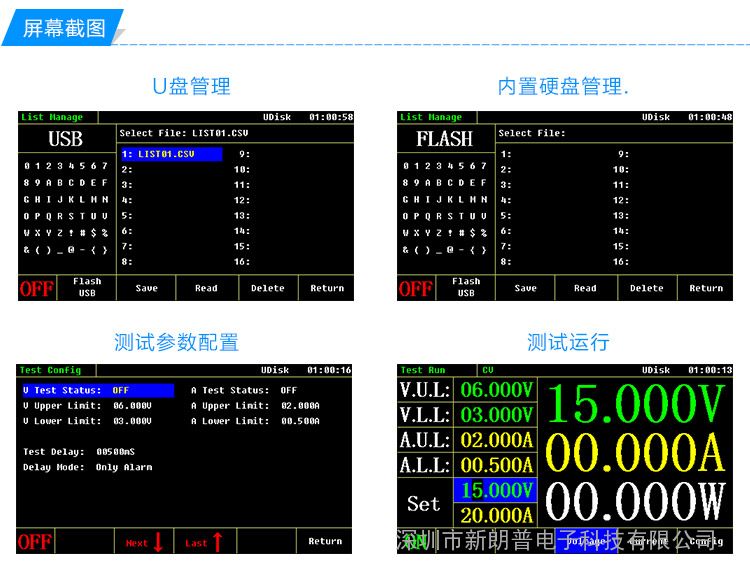Select file slot 1: in FLASH screen
This screenshot has height=586, width=750.
click(x=506, y=154)
